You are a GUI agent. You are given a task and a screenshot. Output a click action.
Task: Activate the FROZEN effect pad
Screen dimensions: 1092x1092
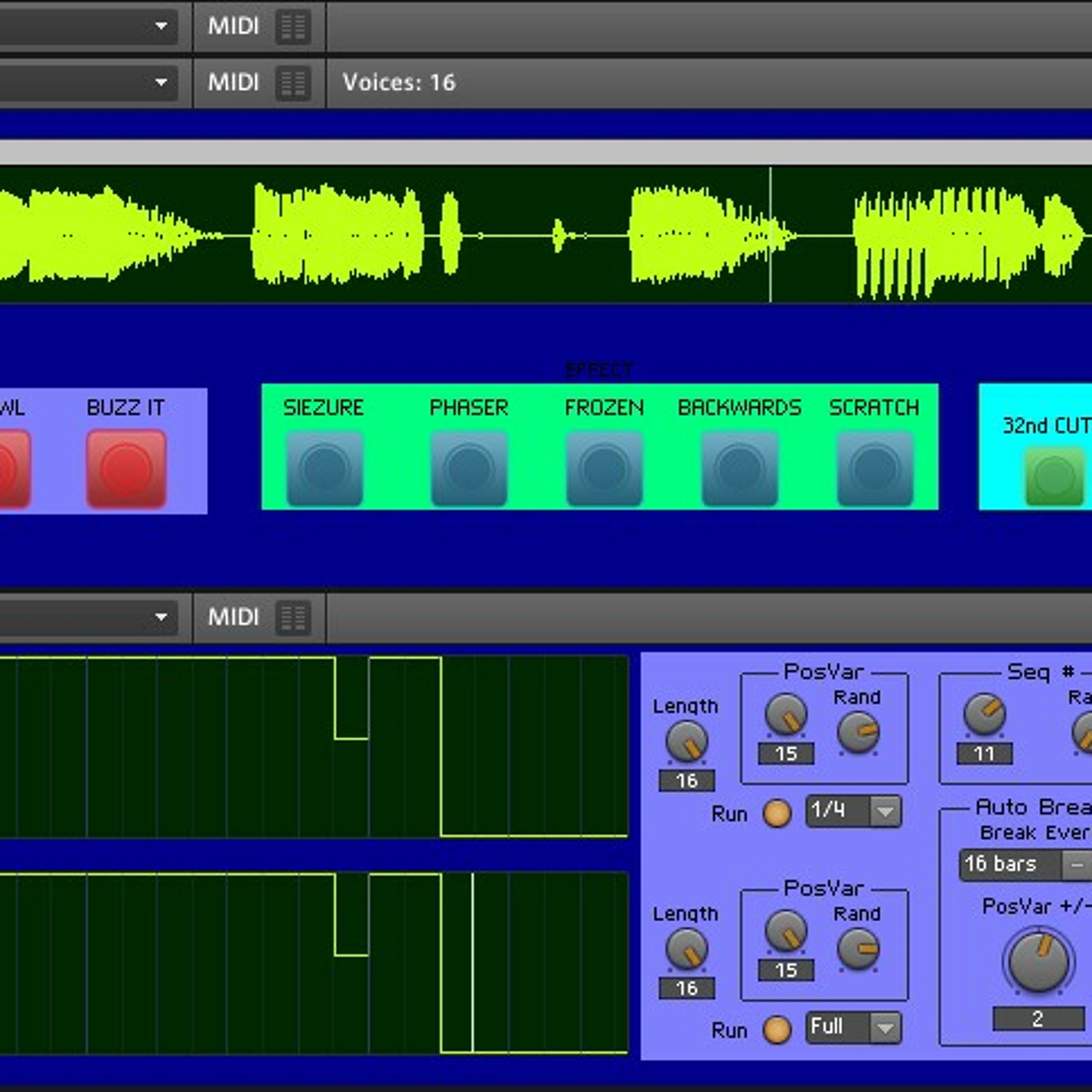[x=604, y=468]
